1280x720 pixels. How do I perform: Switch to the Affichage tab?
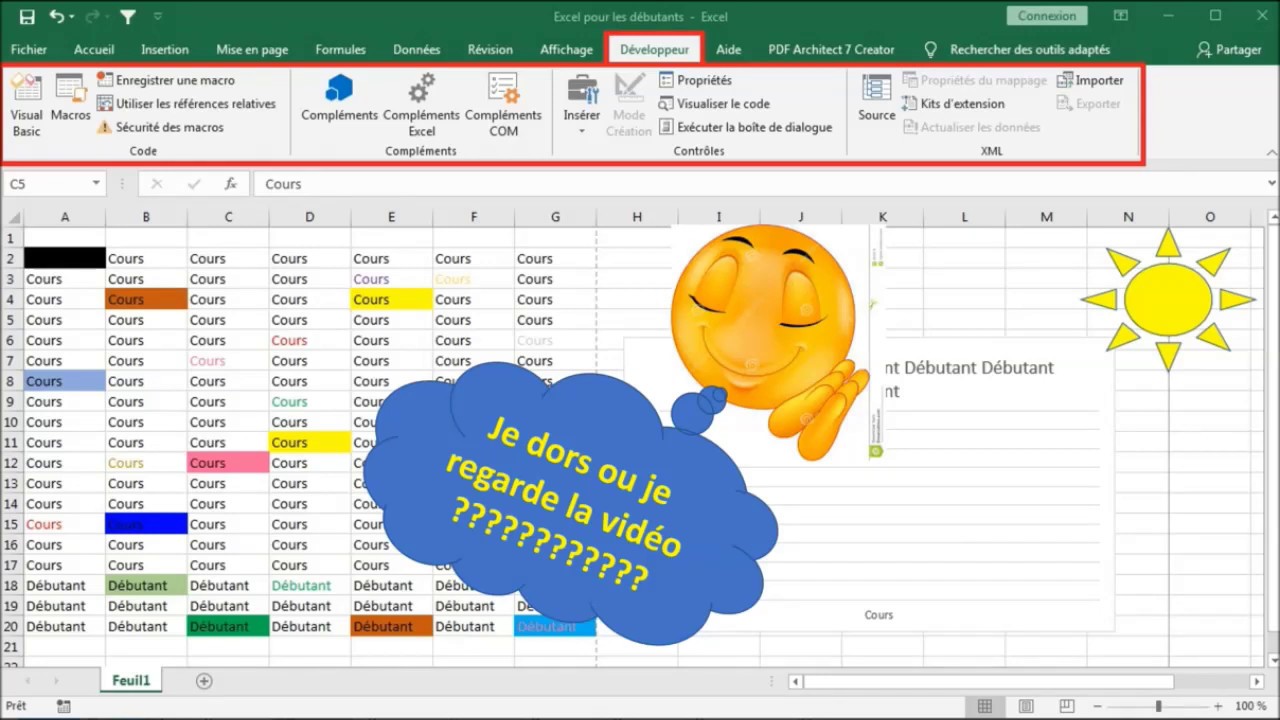[x=567, y=50]
